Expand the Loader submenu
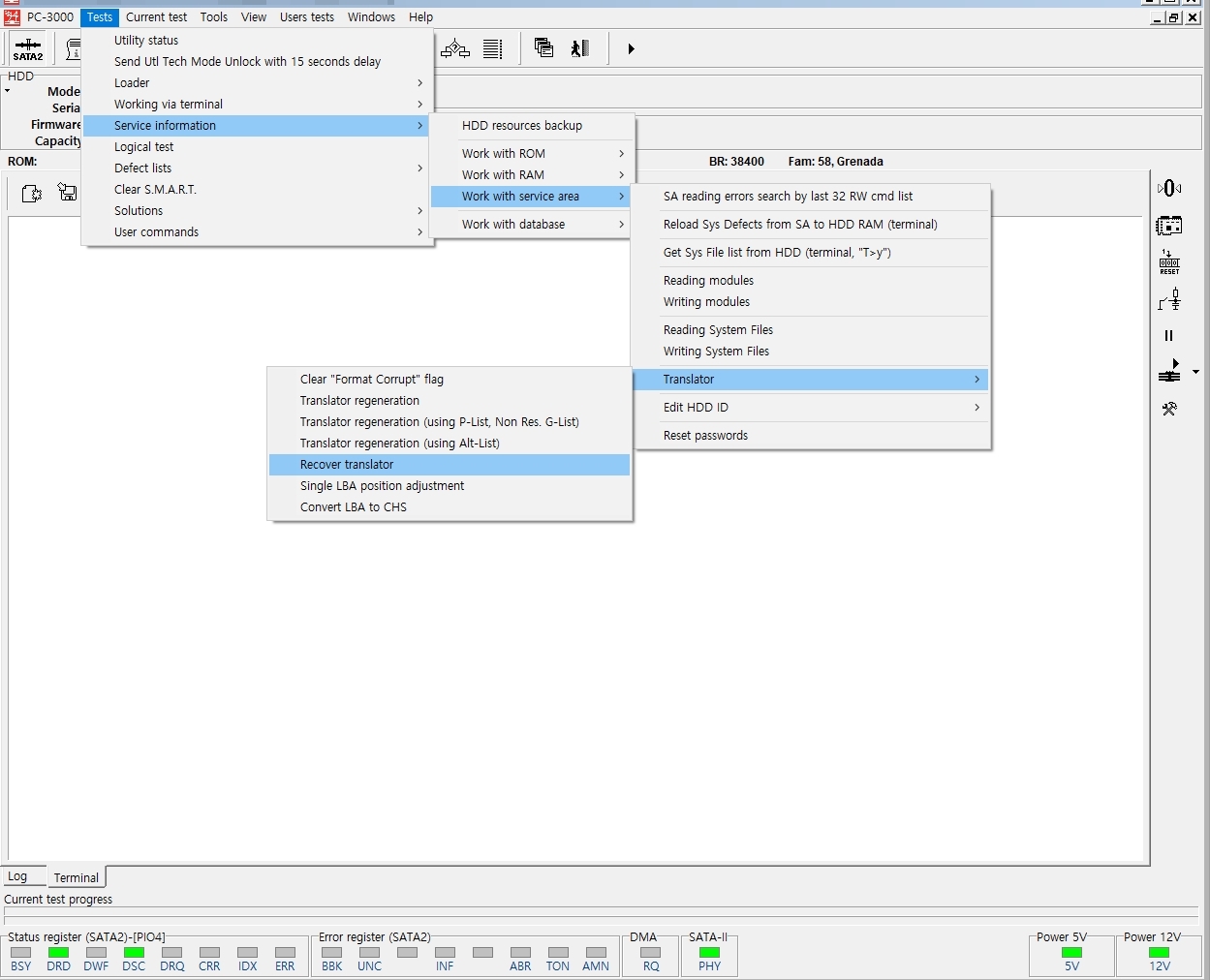Viewport: 1210px width, 980px height. 257,83
